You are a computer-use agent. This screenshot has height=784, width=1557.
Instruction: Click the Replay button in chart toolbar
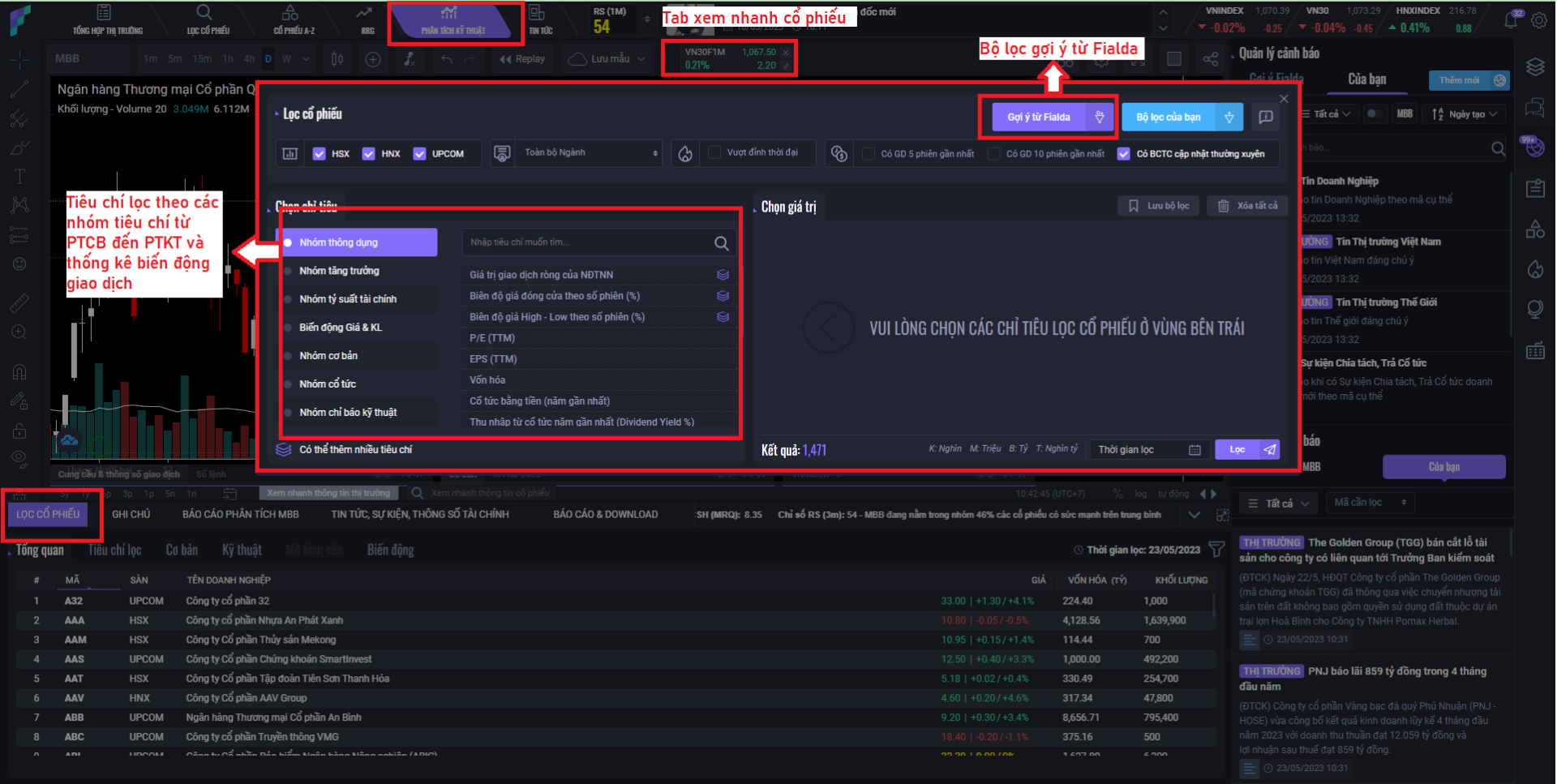pyautogui.click(x=522, y=59)
